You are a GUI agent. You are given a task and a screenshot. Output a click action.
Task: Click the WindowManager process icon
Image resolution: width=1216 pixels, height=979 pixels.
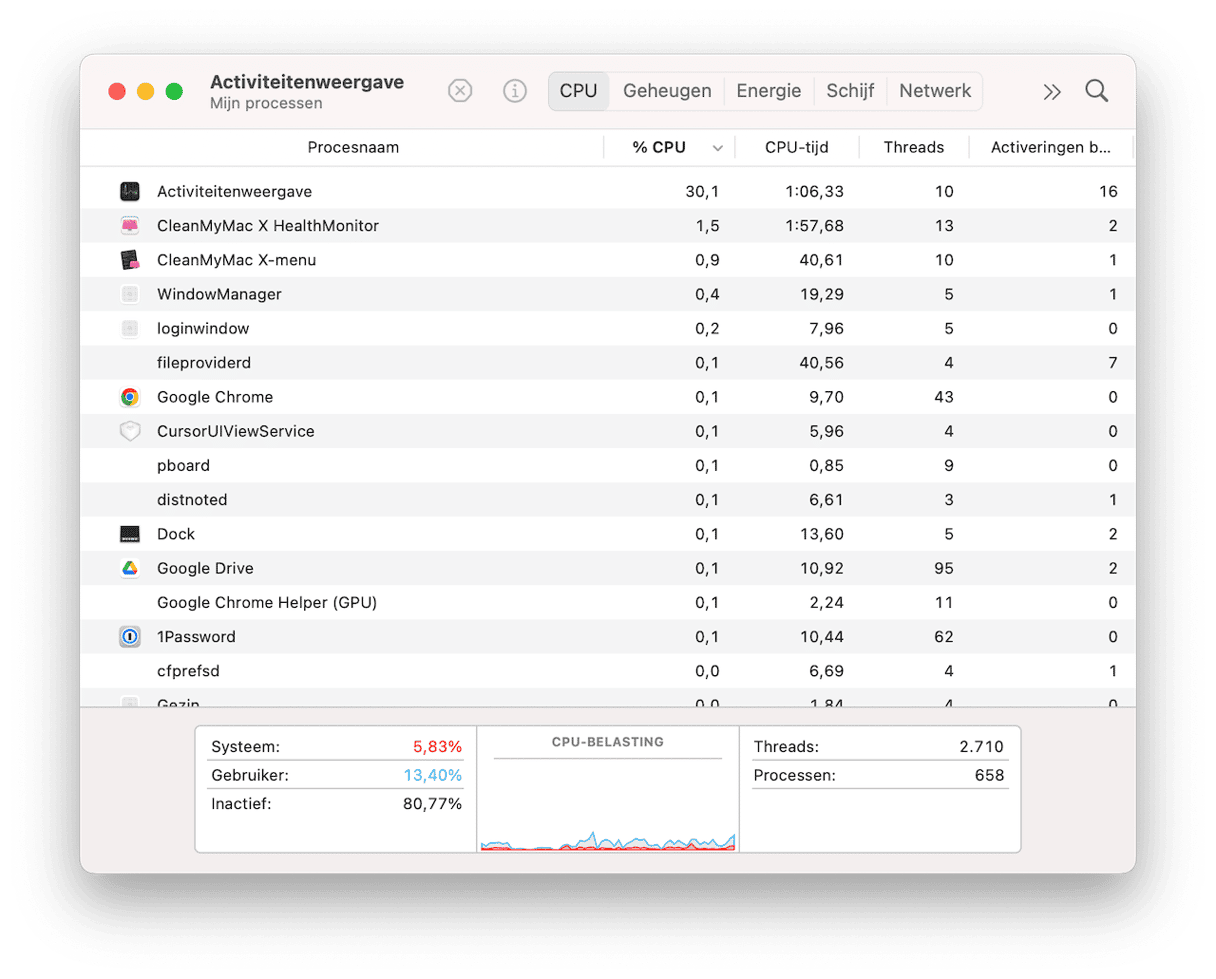click(129, 294)
